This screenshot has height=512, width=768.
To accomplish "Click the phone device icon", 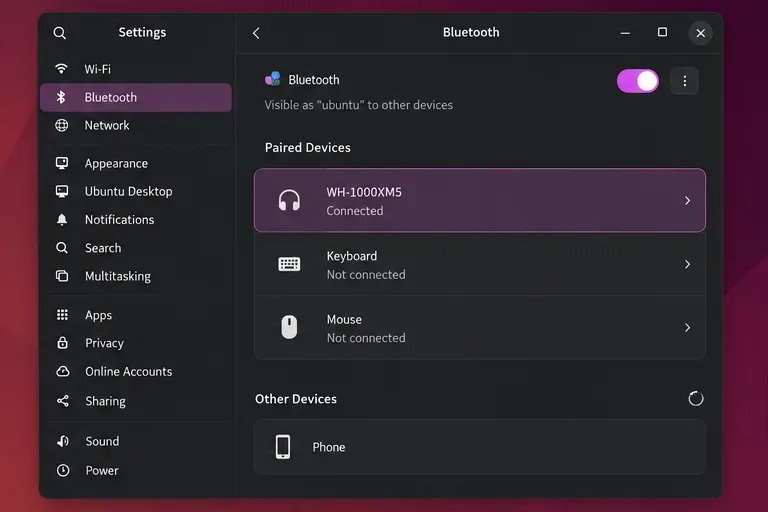I will [283, 447].
